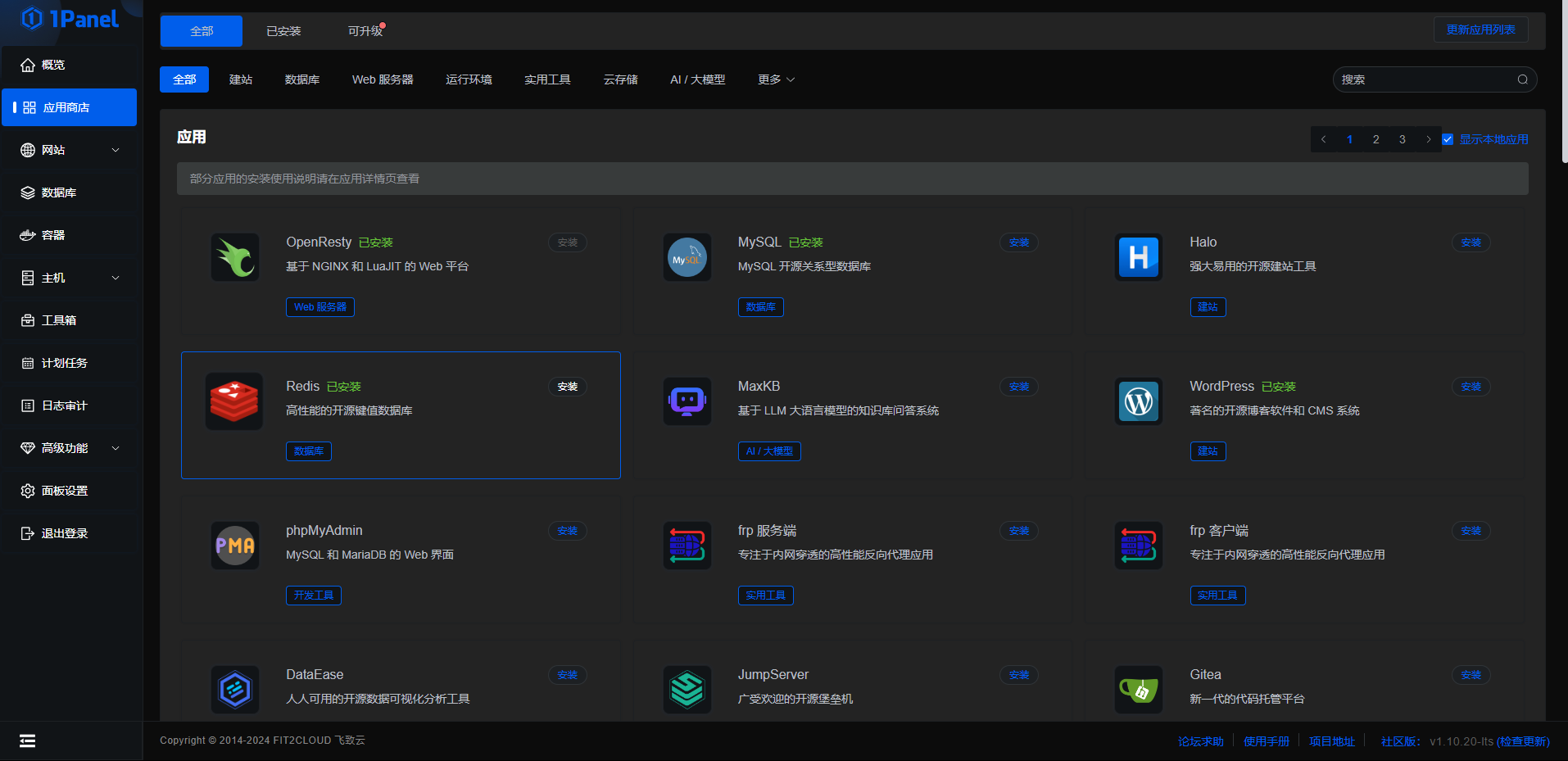Open the phpMyAdmin app icon
The height and width of the screenshot is (761, 1568).
tap(235, 546)
